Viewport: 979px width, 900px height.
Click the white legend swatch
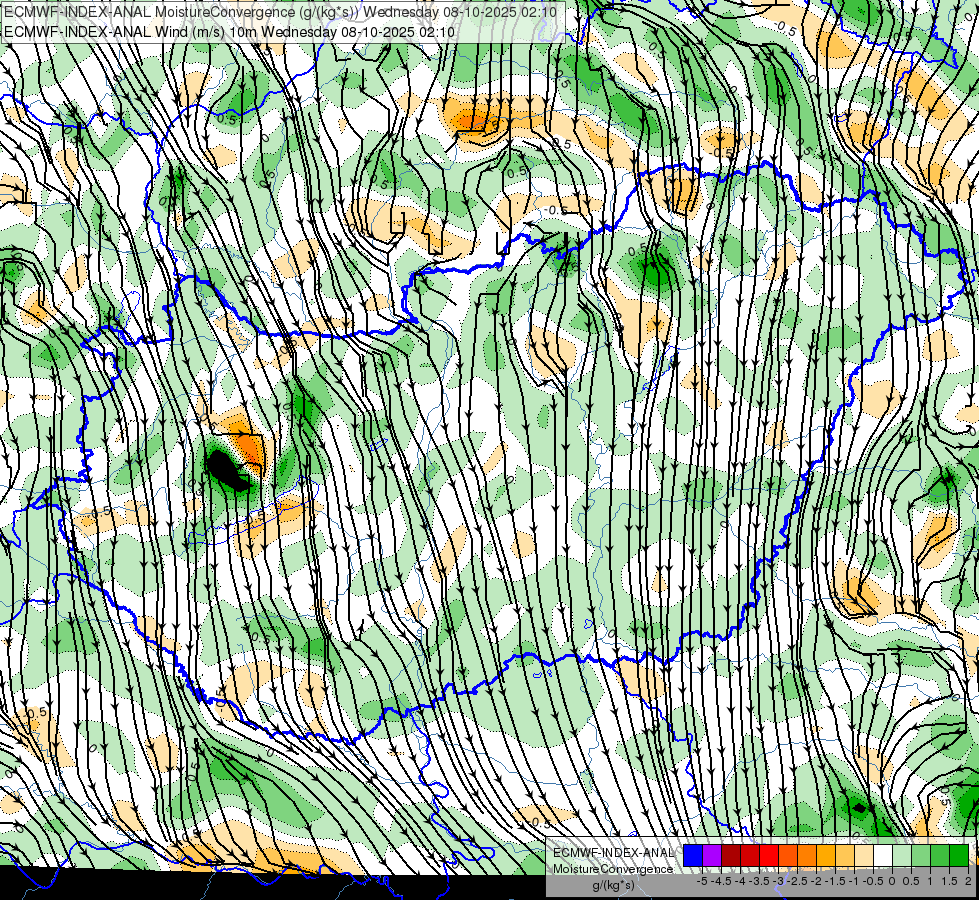(x=883, y=855)
